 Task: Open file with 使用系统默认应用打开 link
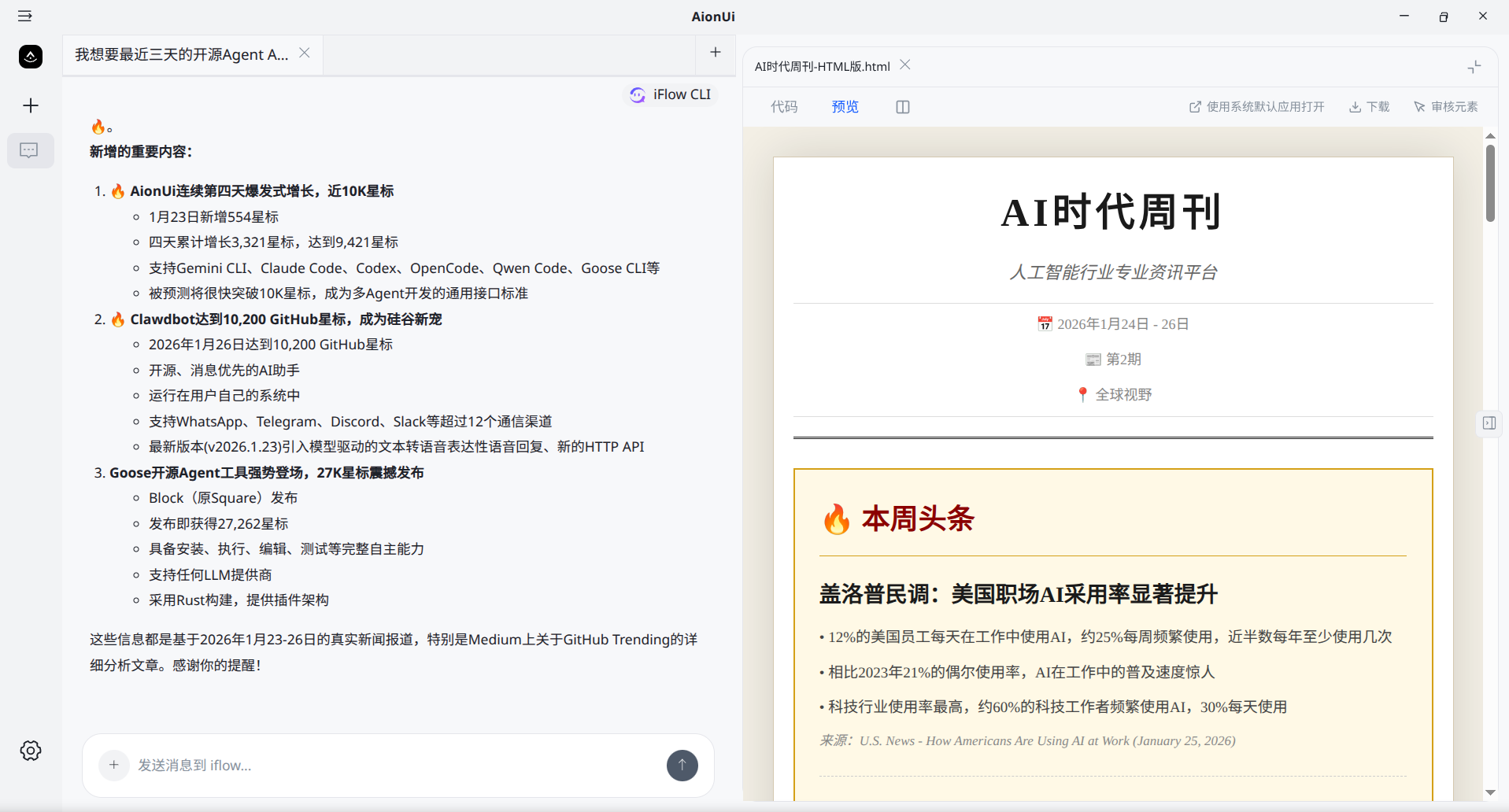click(1255, 106)
